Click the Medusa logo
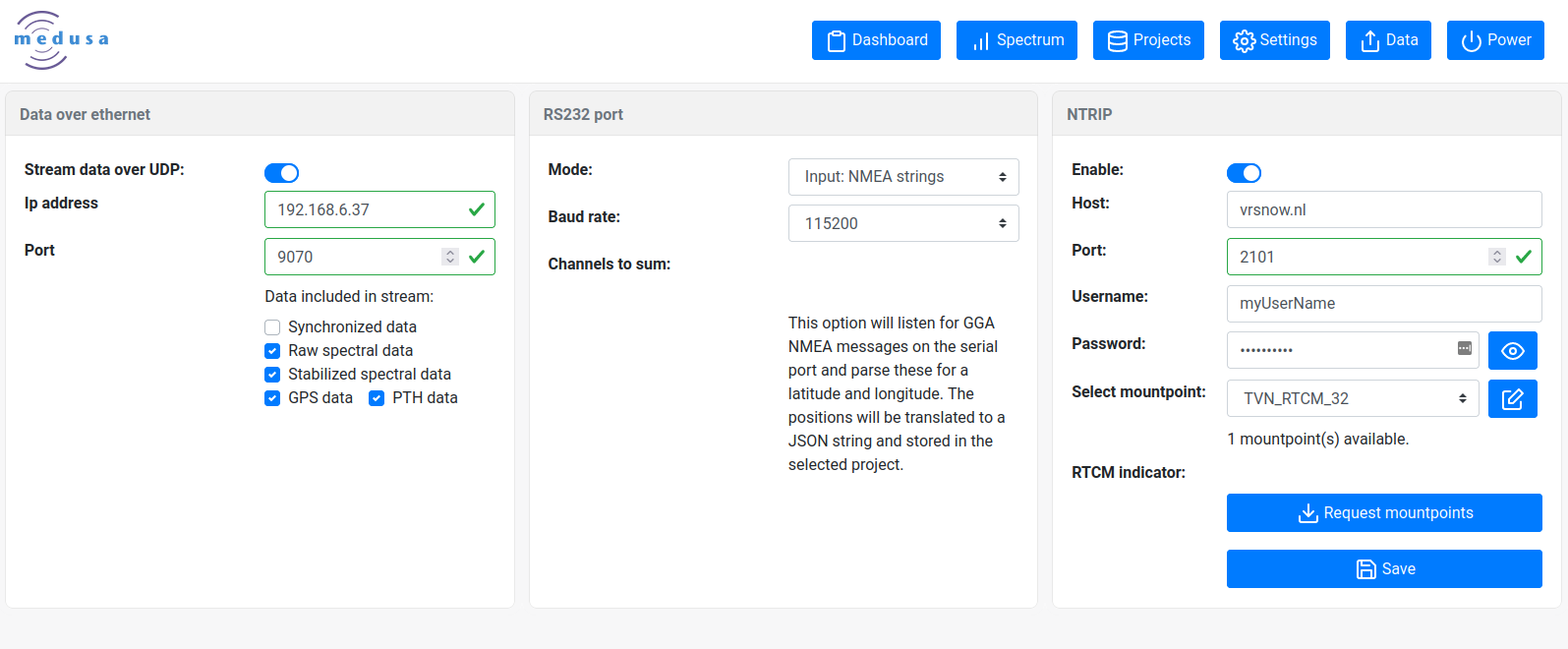This screenshot has height=649, width=1568. pos(61,40)
